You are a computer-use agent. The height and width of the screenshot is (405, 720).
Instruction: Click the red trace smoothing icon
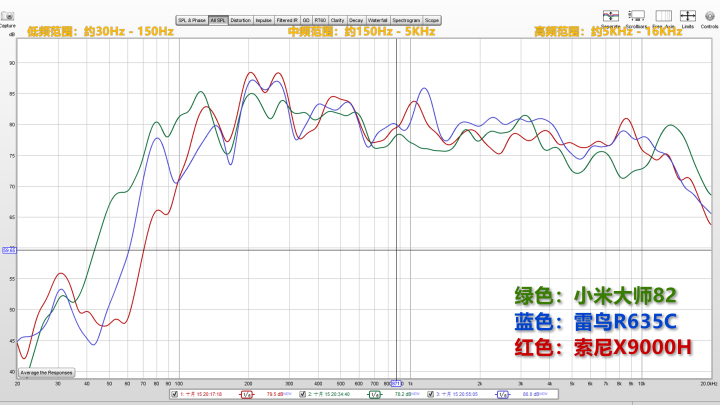[246, 395]
